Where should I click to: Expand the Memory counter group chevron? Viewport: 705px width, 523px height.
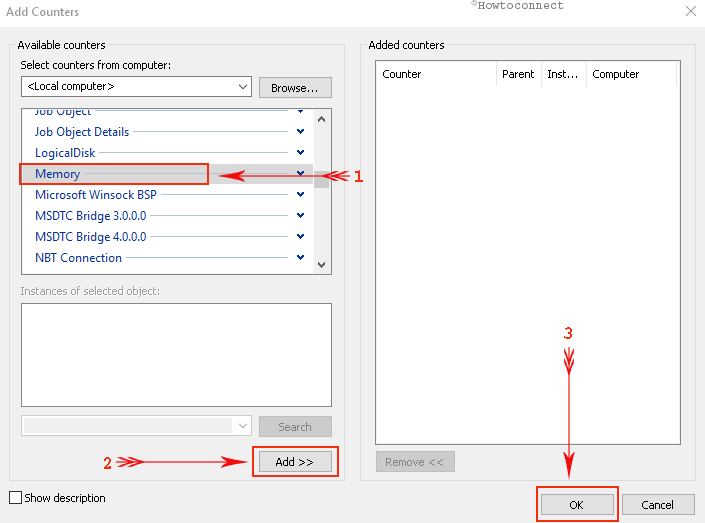coord(300,173)
